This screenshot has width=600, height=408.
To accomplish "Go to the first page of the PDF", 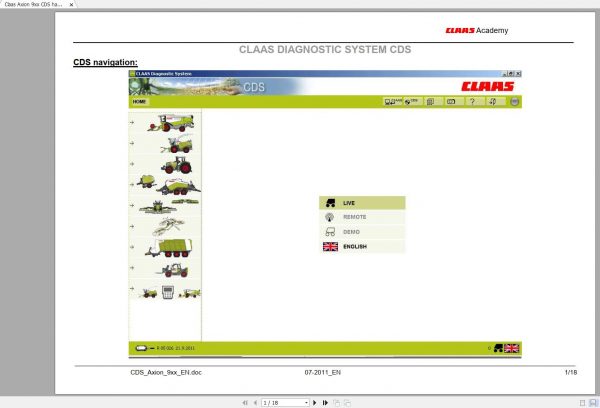I will pyautogui.click(x=245, y=403).
